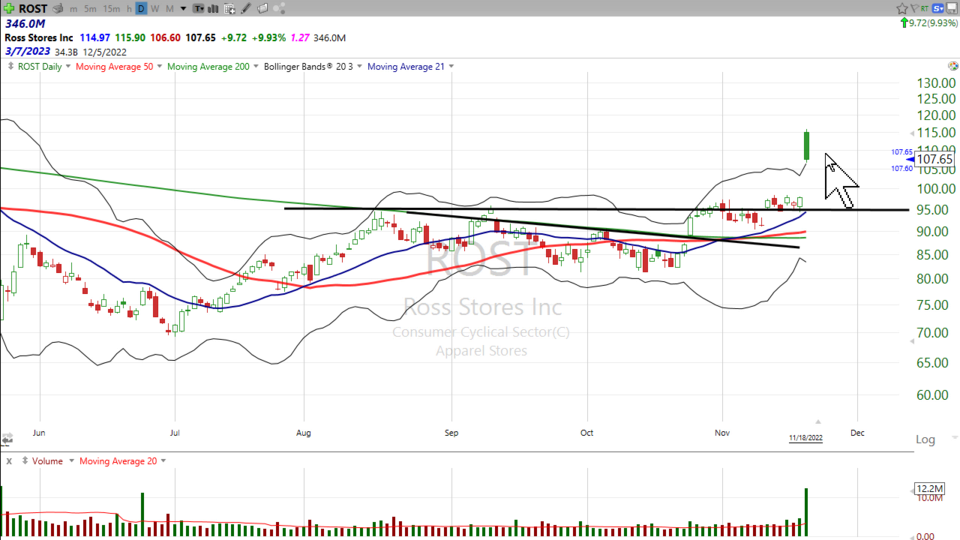The height and width of the screenshot is (540, 960).
Task: Click the ROST Daily plot label
Action: pos(40,66)
